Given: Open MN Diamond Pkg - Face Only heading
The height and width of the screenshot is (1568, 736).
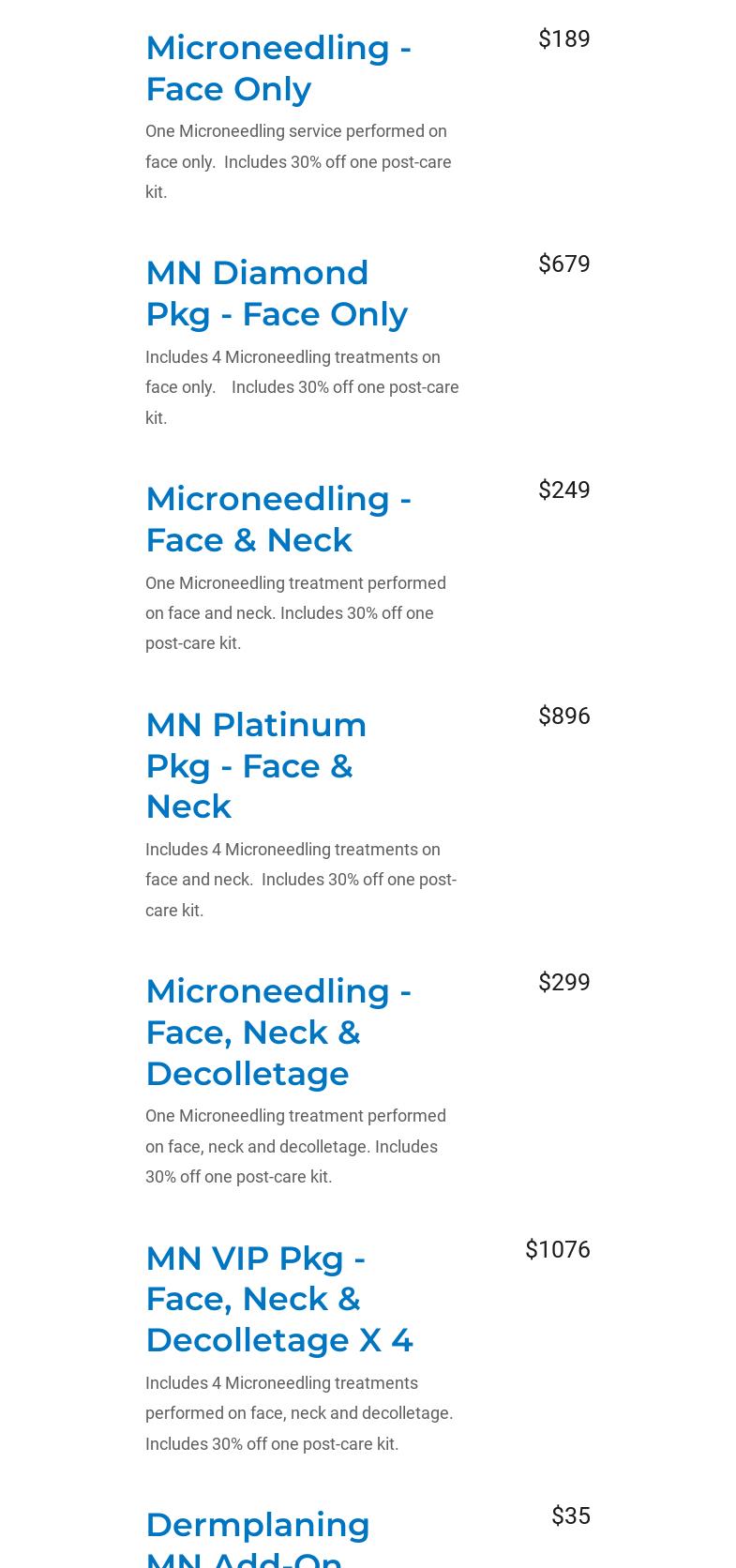Looking at the screenshot, I should pos(277,293).
